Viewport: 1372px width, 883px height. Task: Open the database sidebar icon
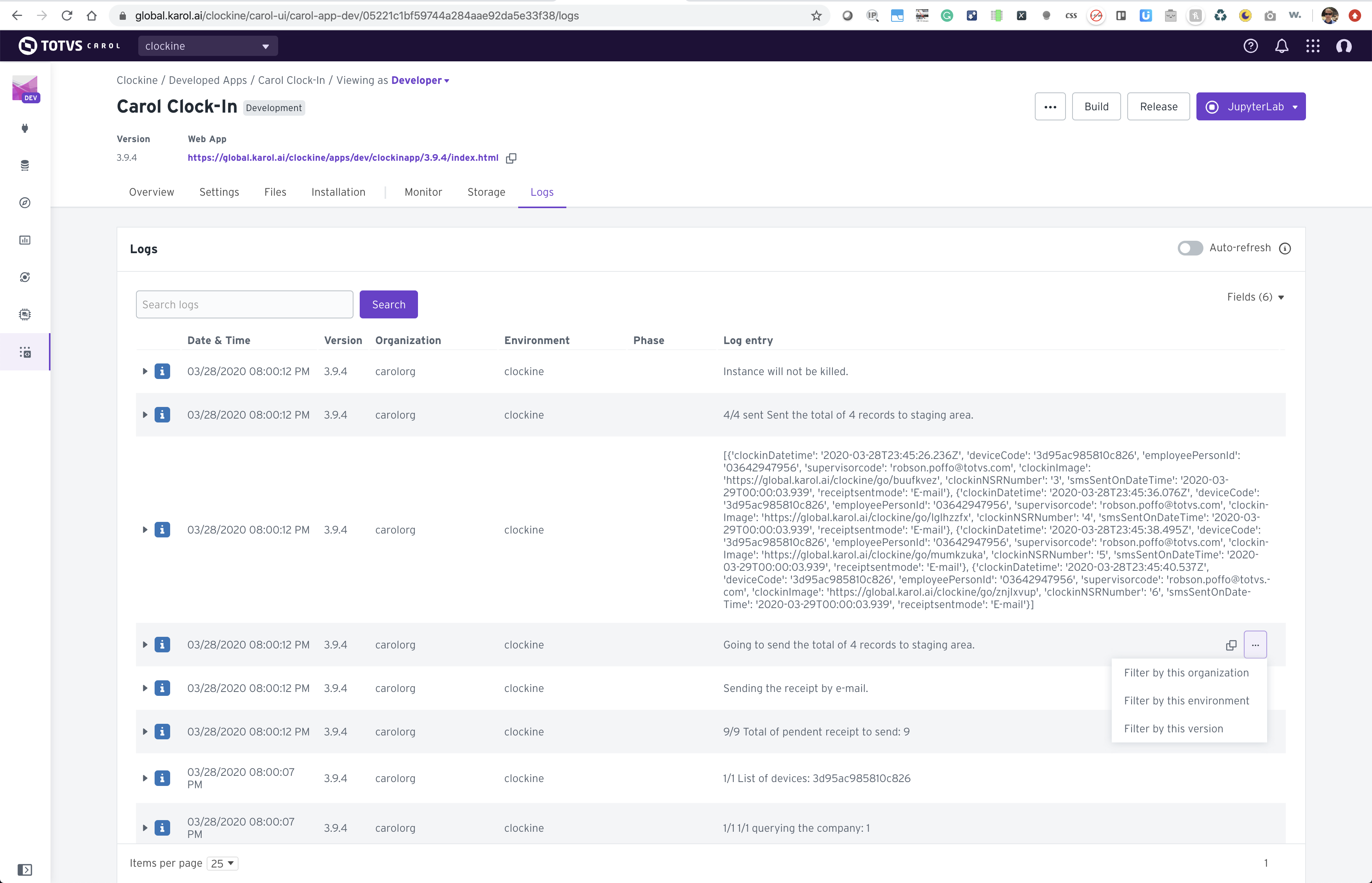pos(24,166)
